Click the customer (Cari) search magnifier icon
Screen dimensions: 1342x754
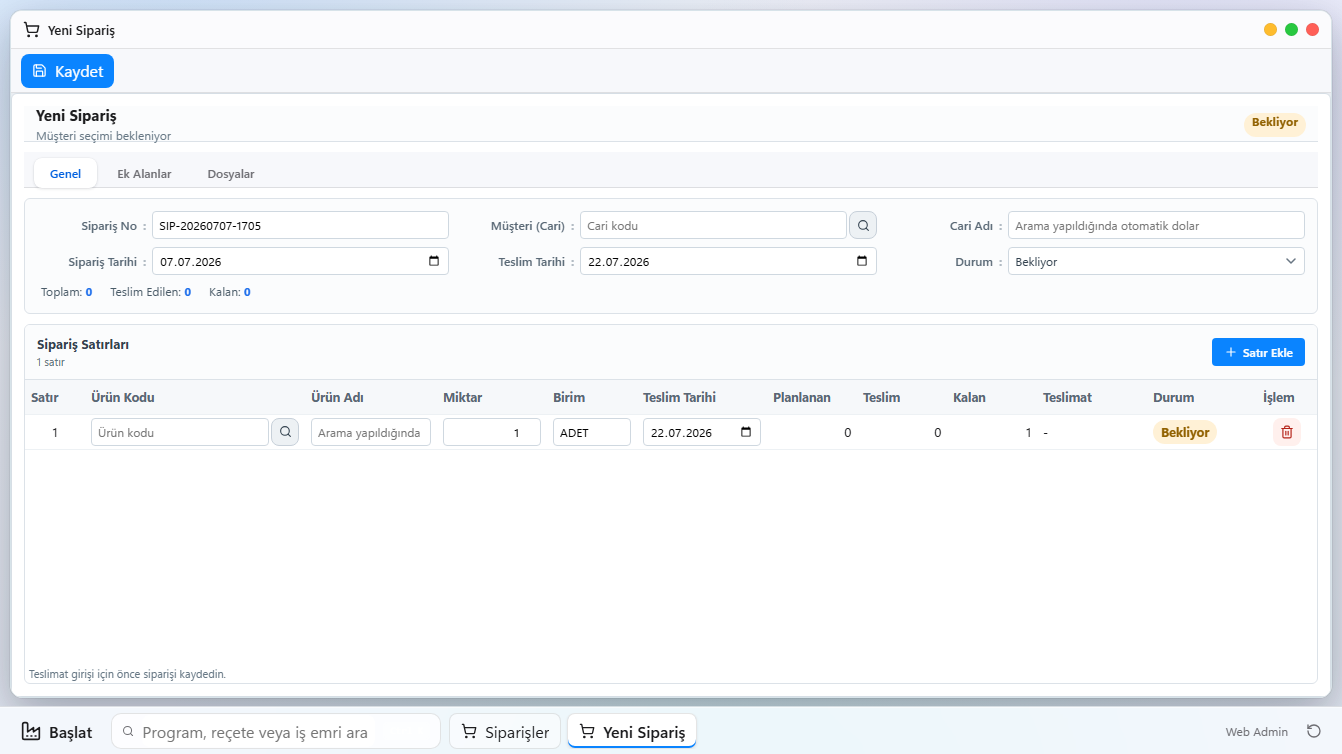(863, 225)
